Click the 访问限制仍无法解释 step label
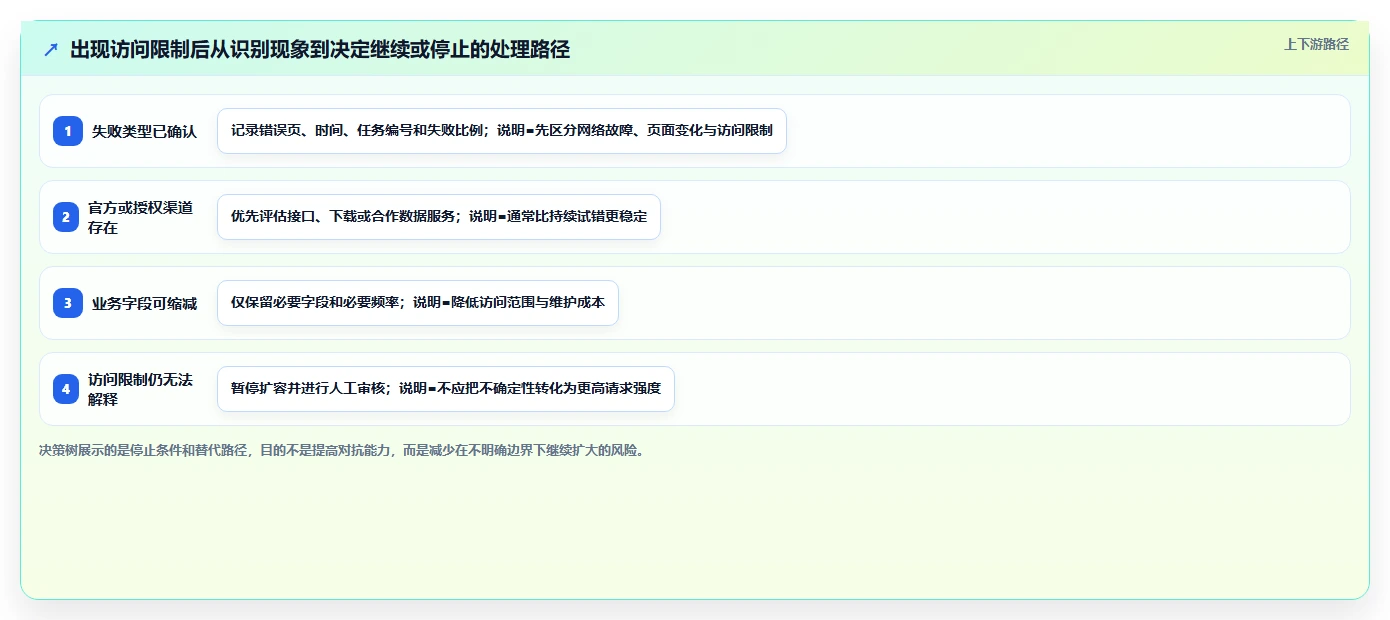Viewport: 1390px width, 620px height. point(140,389)
